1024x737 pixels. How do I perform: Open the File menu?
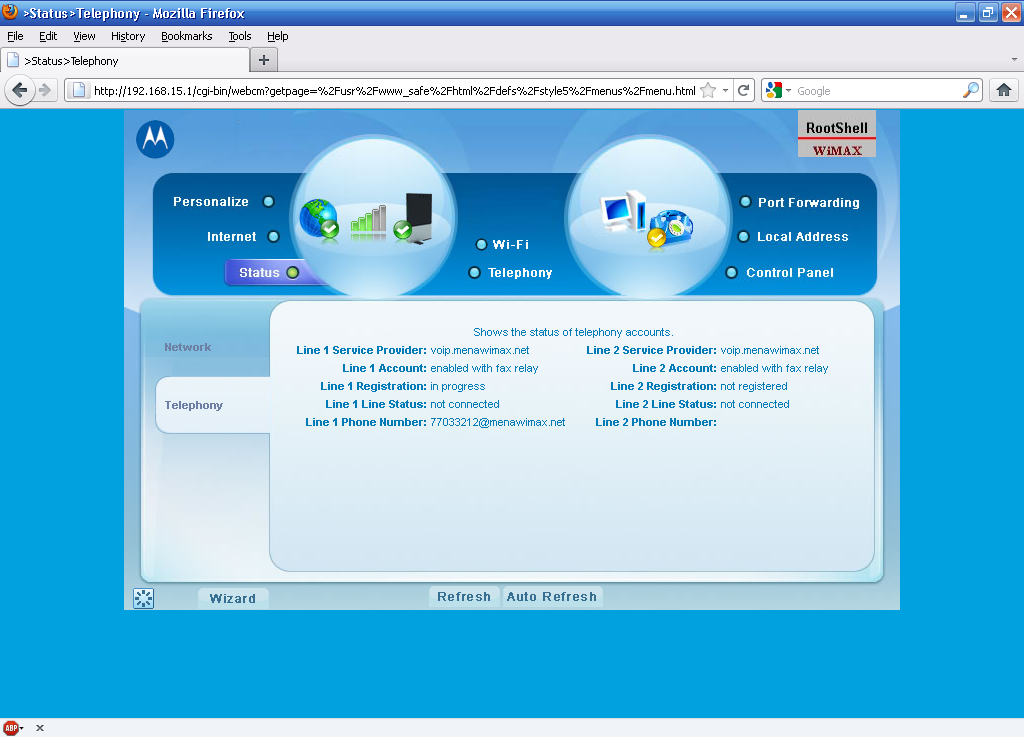[15, 36]
